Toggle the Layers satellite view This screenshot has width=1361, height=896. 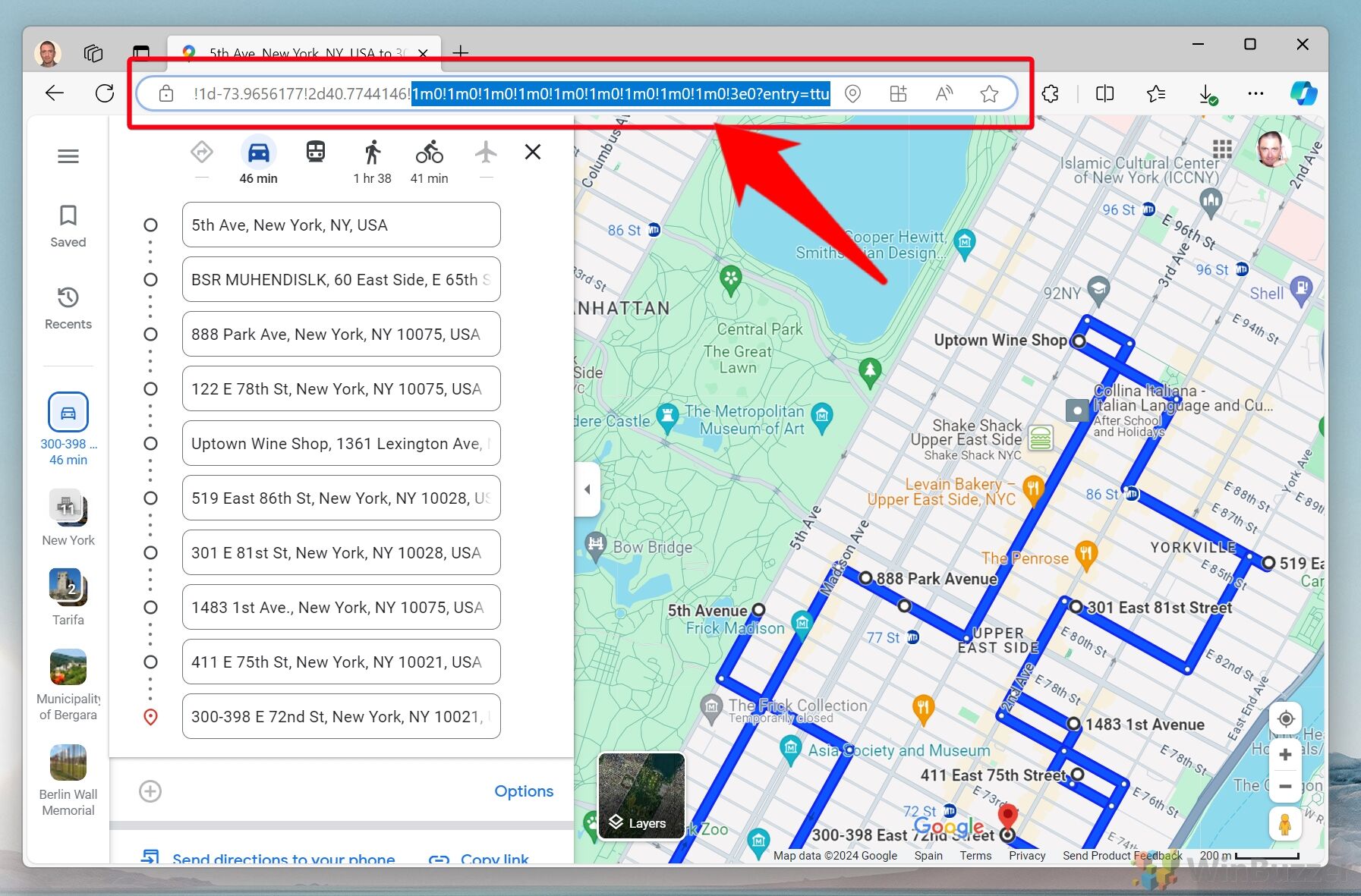pyautogui.click(x=641, y=796)
